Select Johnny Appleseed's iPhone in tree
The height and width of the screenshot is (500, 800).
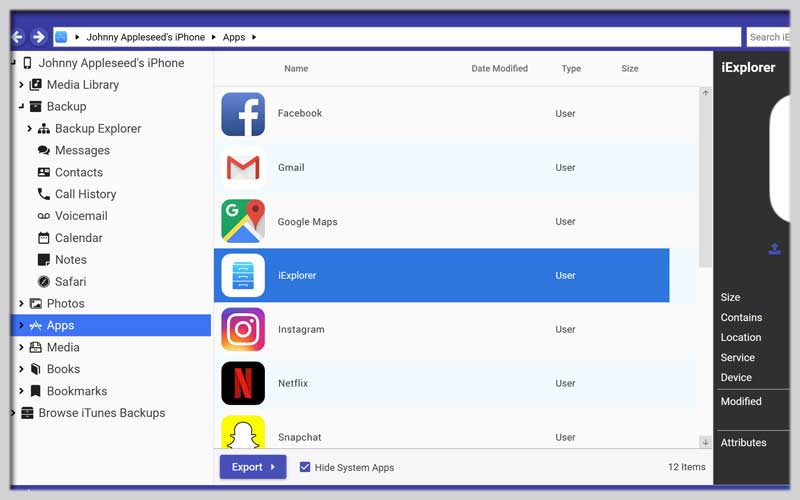(x=111, y=63)
